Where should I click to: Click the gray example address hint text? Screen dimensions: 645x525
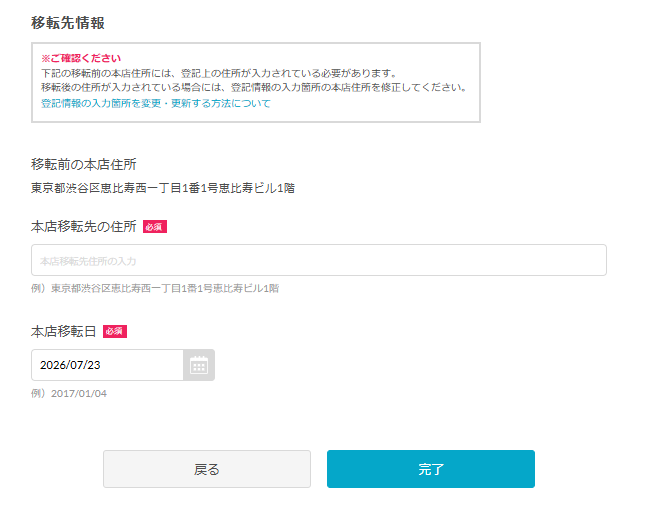[x=155, y=288]
